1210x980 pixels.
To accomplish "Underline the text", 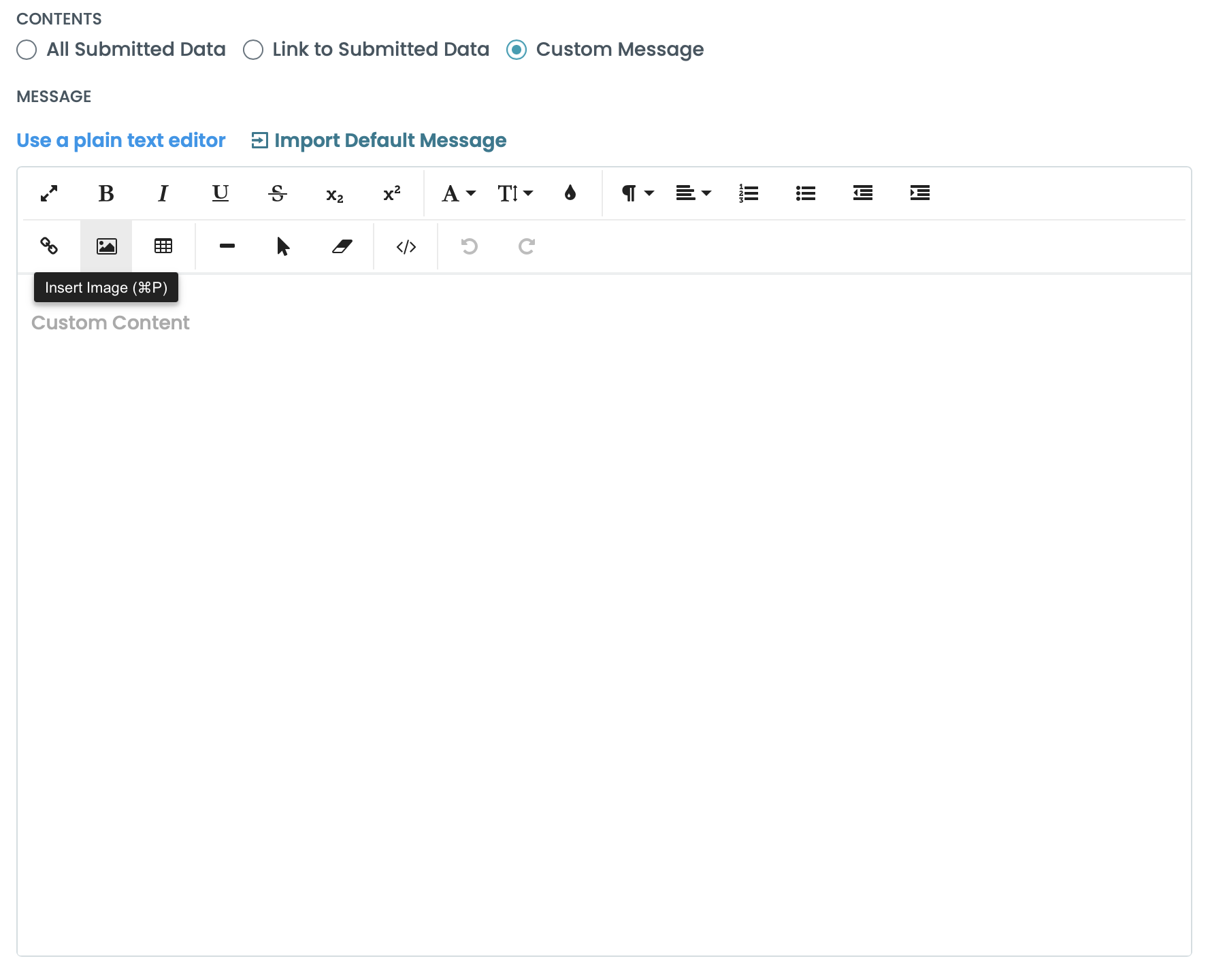I will click(220, 194).
